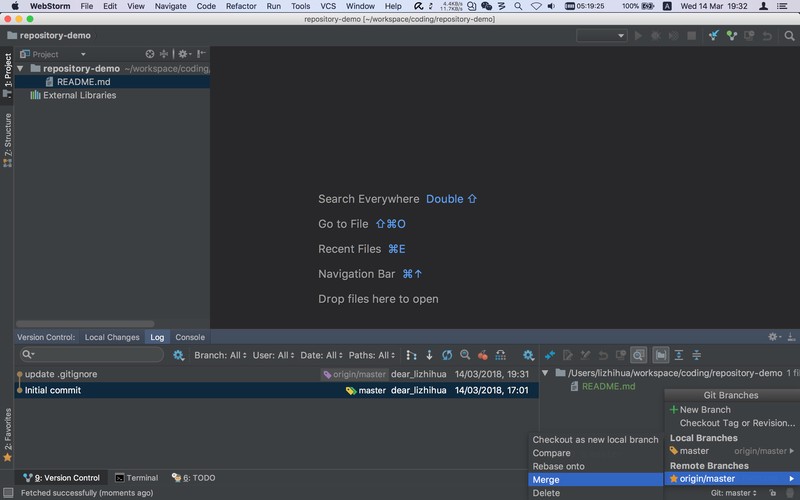Select README.md in Project tree
The width and height of the screenshot is (800, 500).
pyautogui.click(x=112, y=82)
